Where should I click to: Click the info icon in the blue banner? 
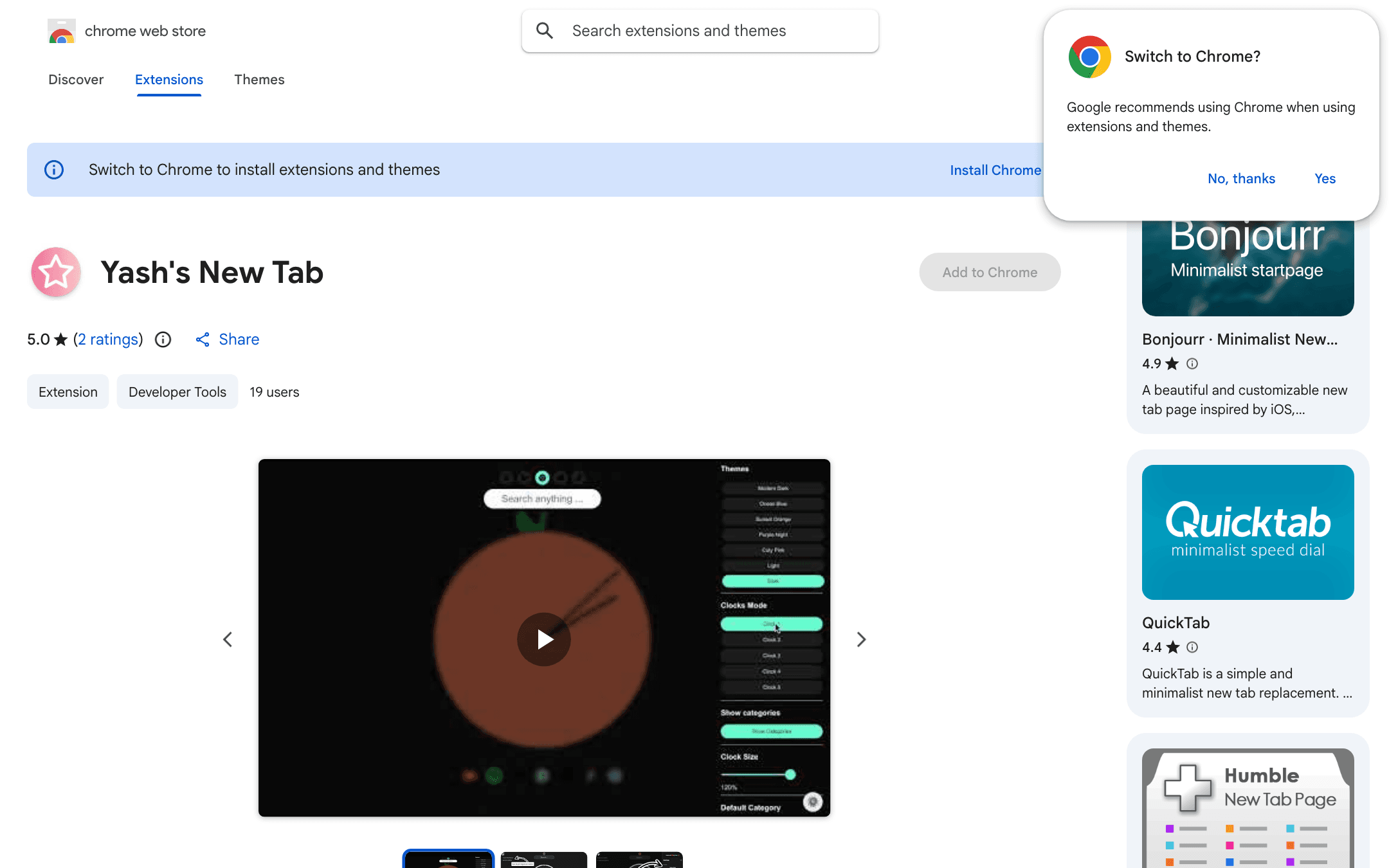coord(54,170)
